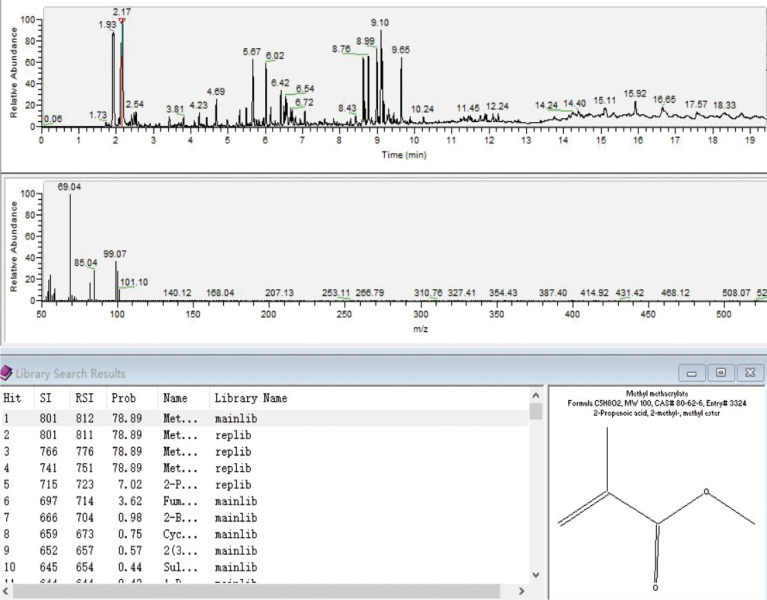Close the Library Search Results window
Viewport: 767px width, 600px height.
749,373
